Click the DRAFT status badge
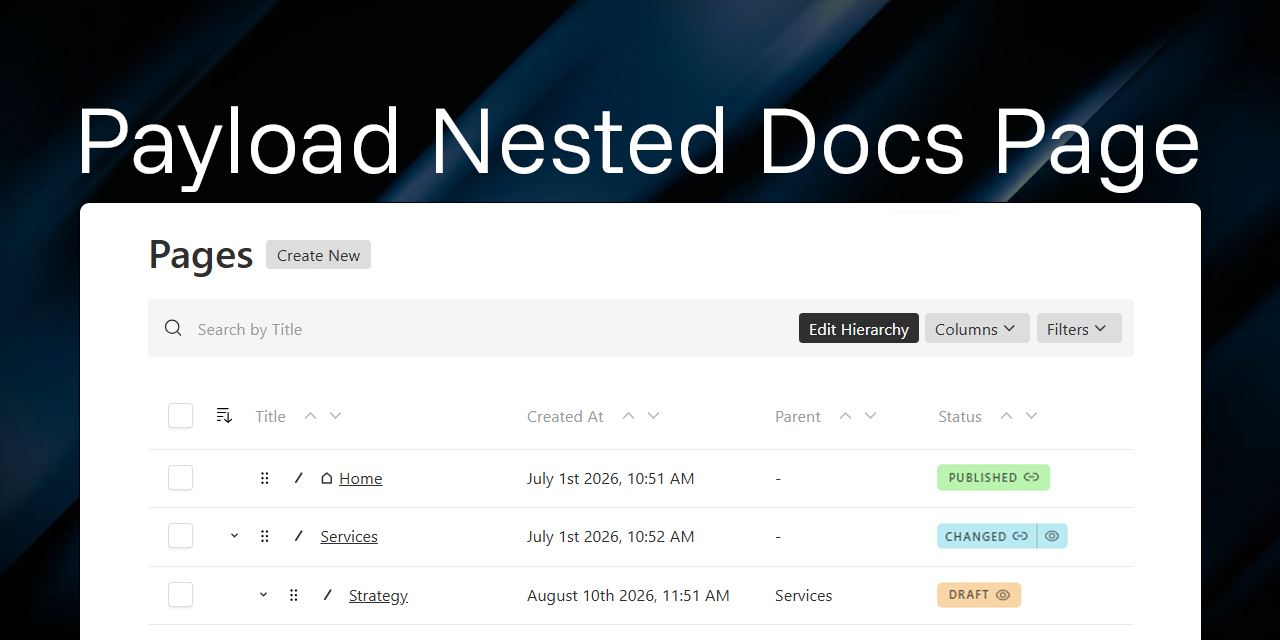The height and width of the screenshot is (640, 1280). (979, 595)
